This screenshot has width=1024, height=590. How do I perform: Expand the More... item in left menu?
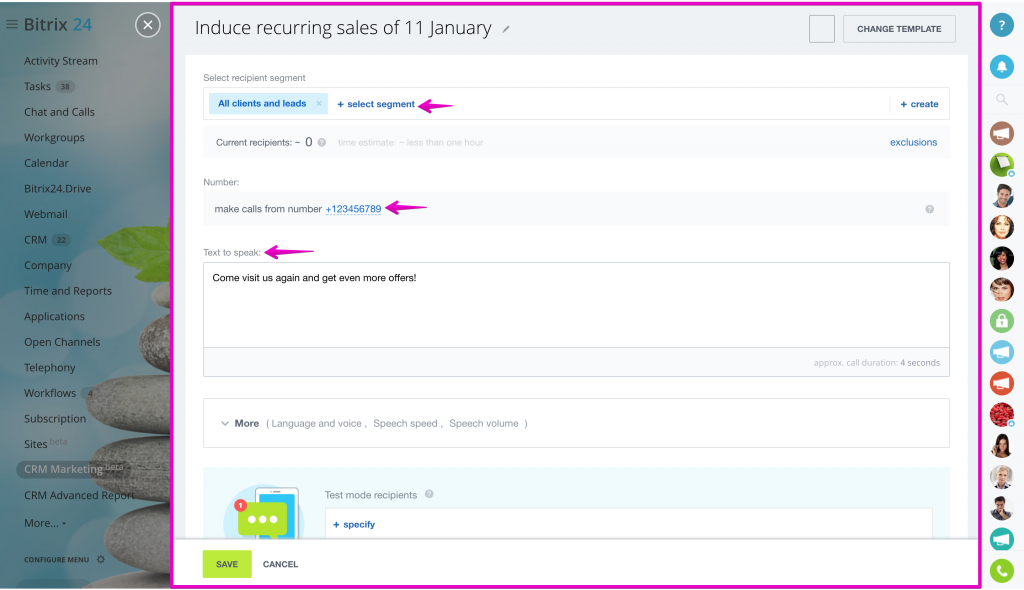tap(45, 523)
